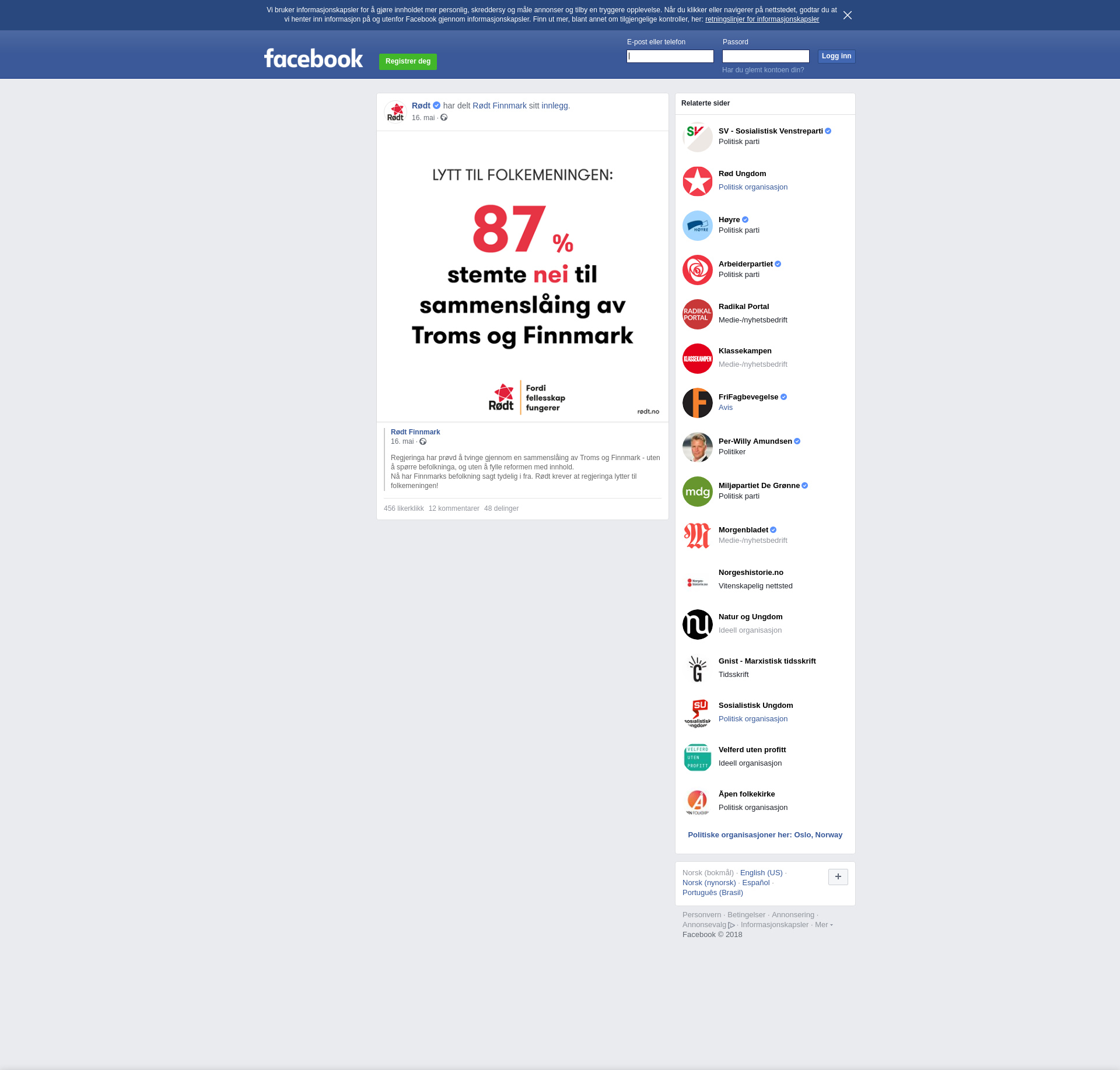The height and width of the screenshot is (1070, 1120).
Task: Click the Logg inn button
Action: (x=836, y=56)
